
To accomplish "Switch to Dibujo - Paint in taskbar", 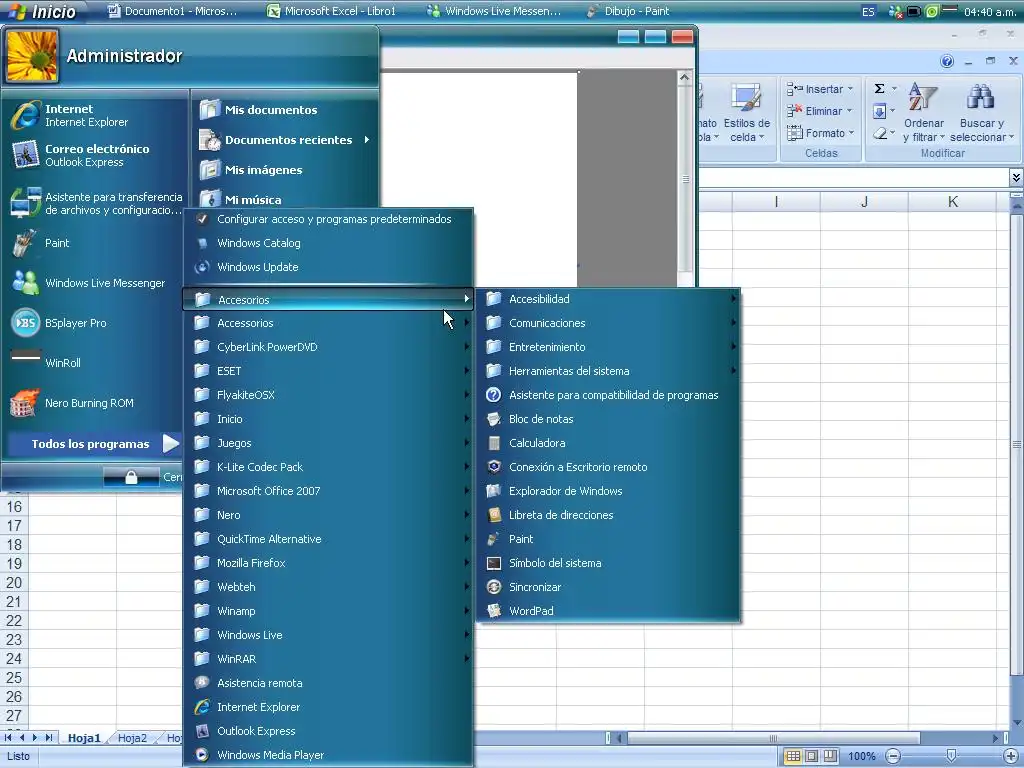I will pos(630,11).
